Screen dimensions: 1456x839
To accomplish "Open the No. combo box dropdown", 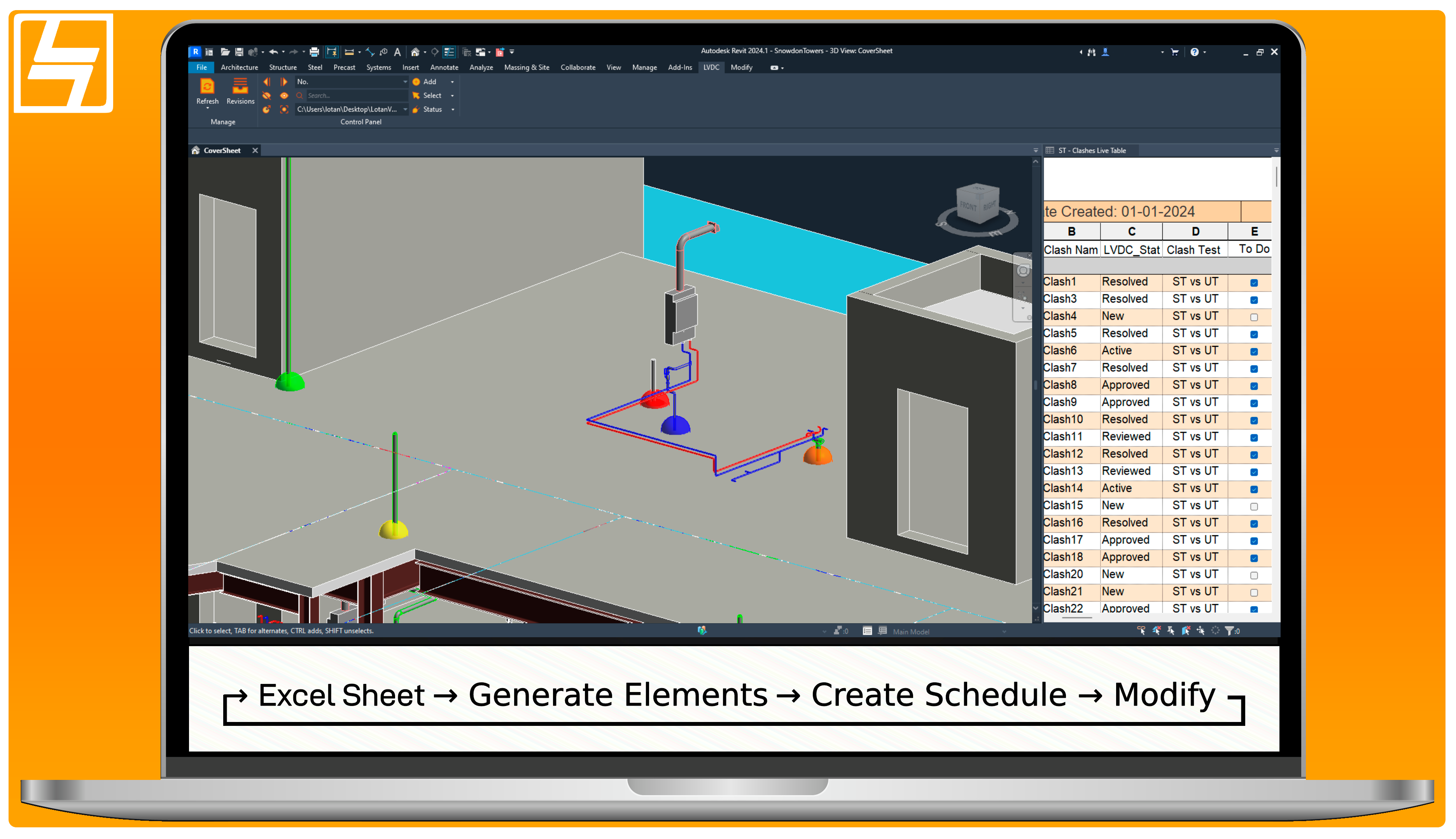I will click(x=404, y=82).
